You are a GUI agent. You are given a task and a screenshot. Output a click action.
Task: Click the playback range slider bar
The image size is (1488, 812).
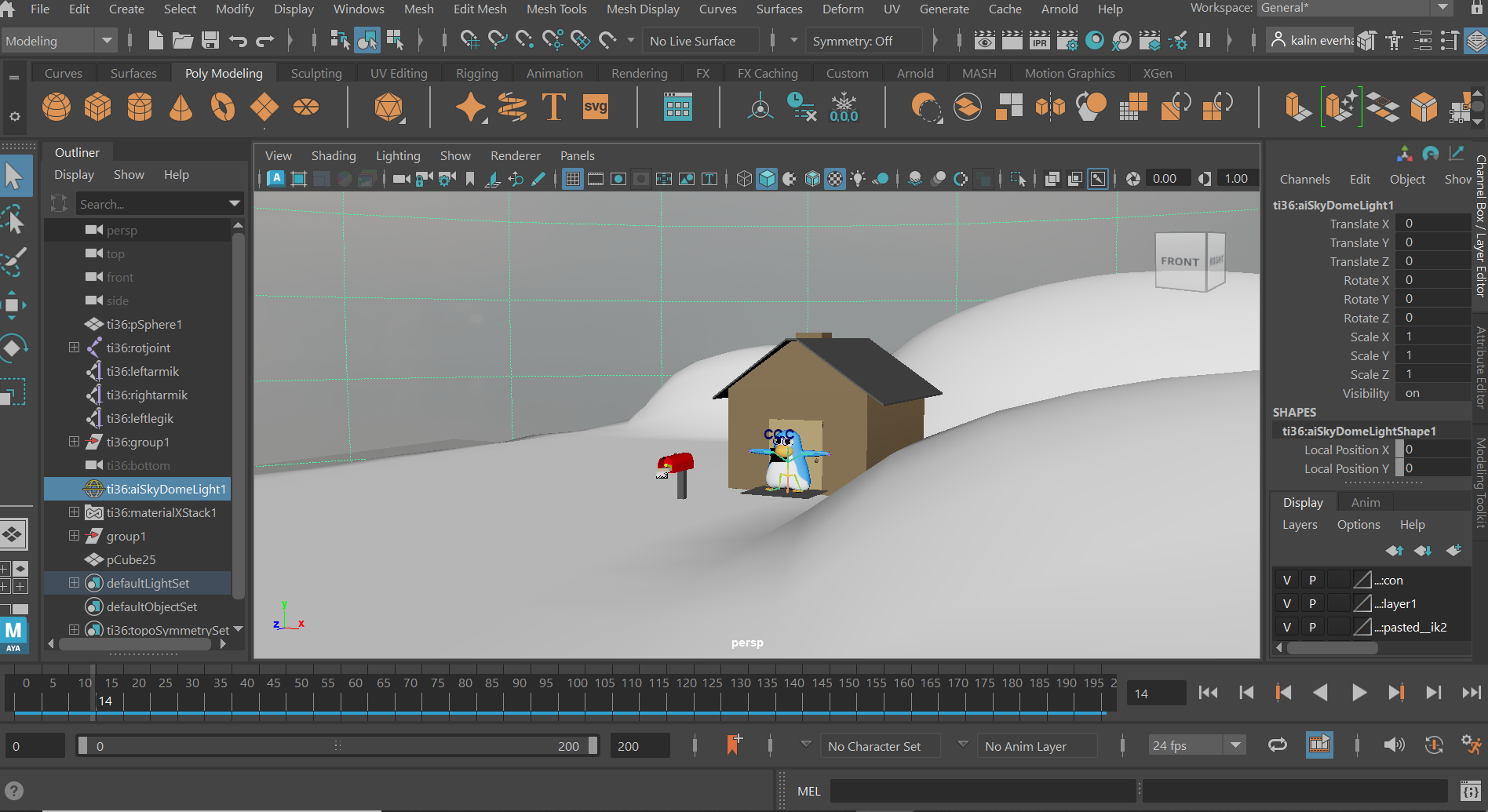pos(337,745)
